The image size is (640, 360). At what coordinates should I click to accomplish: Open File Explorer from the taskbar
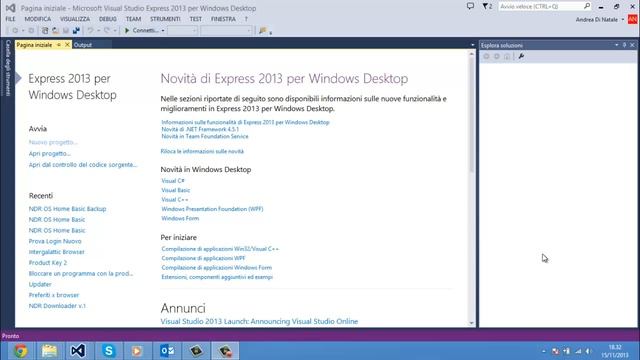click(49, 351)
